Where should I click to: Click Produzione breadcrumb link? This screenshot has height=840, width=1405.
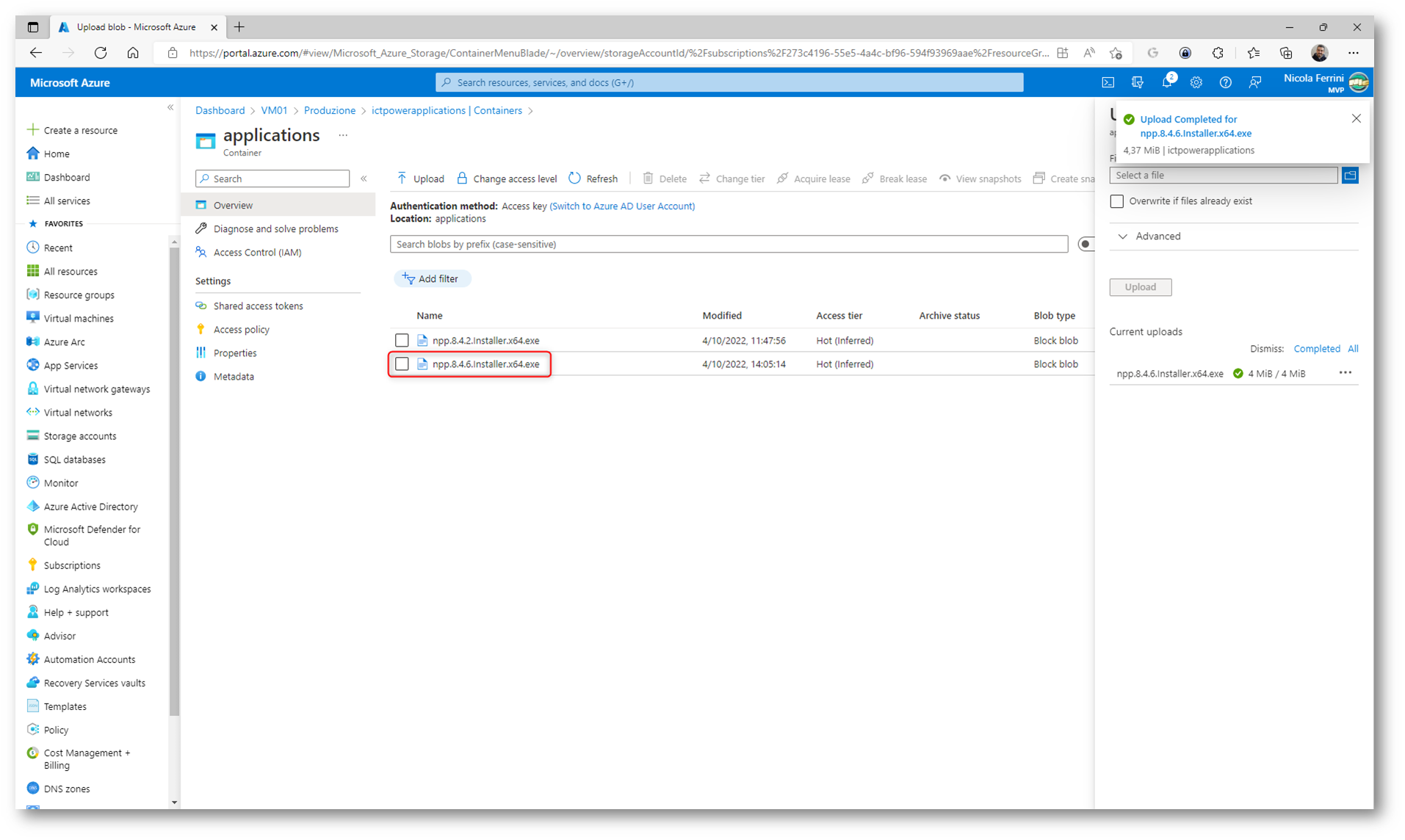329,110
